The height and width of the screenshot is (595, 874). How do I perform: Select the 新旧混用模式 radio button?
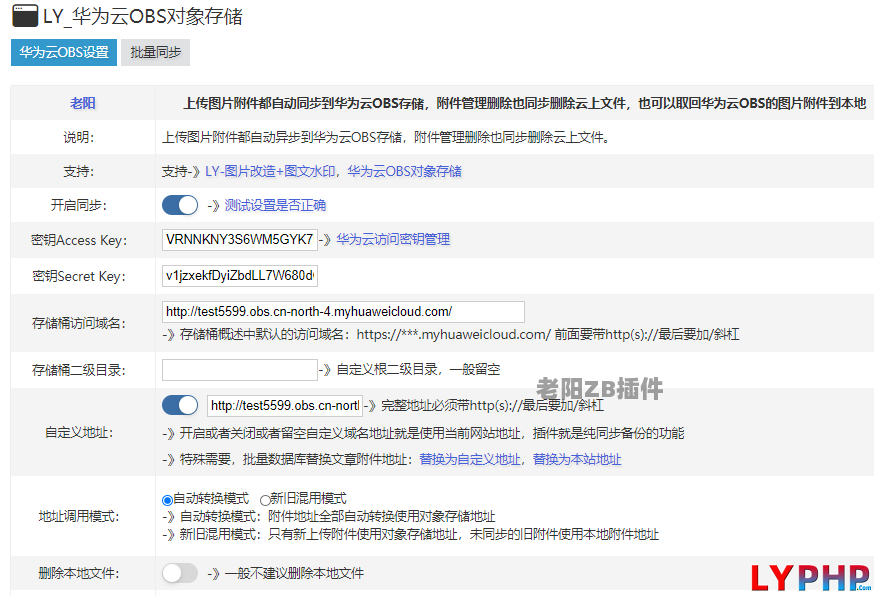(x=265, y=500)
